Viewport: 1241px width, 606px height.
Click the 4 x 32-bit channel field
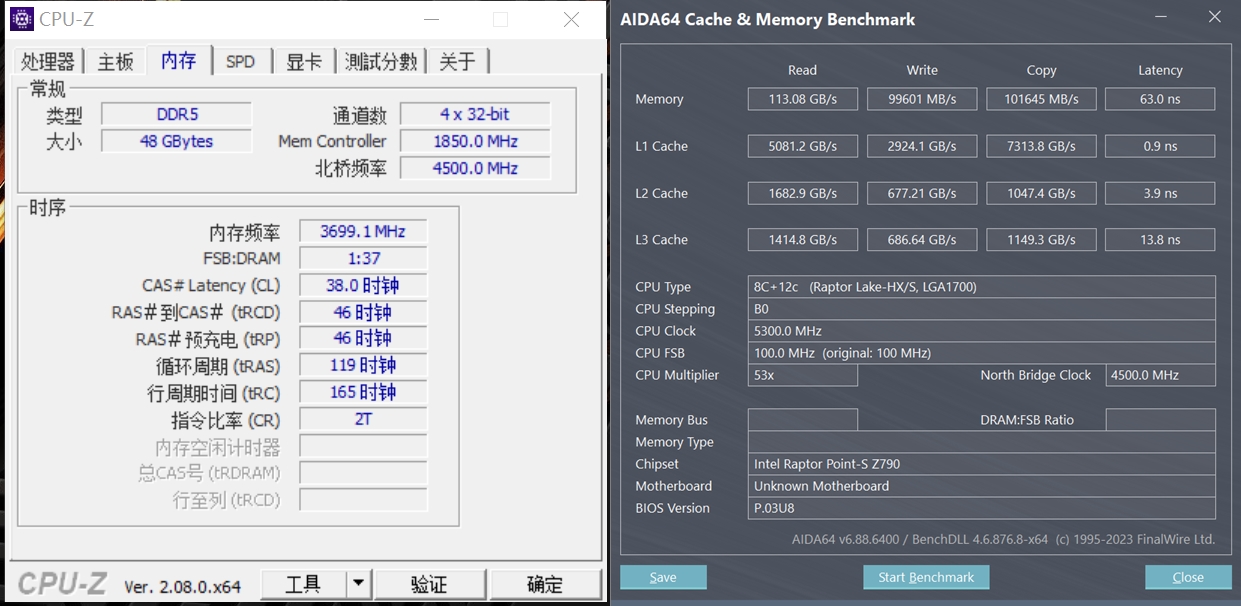(475, 114)
